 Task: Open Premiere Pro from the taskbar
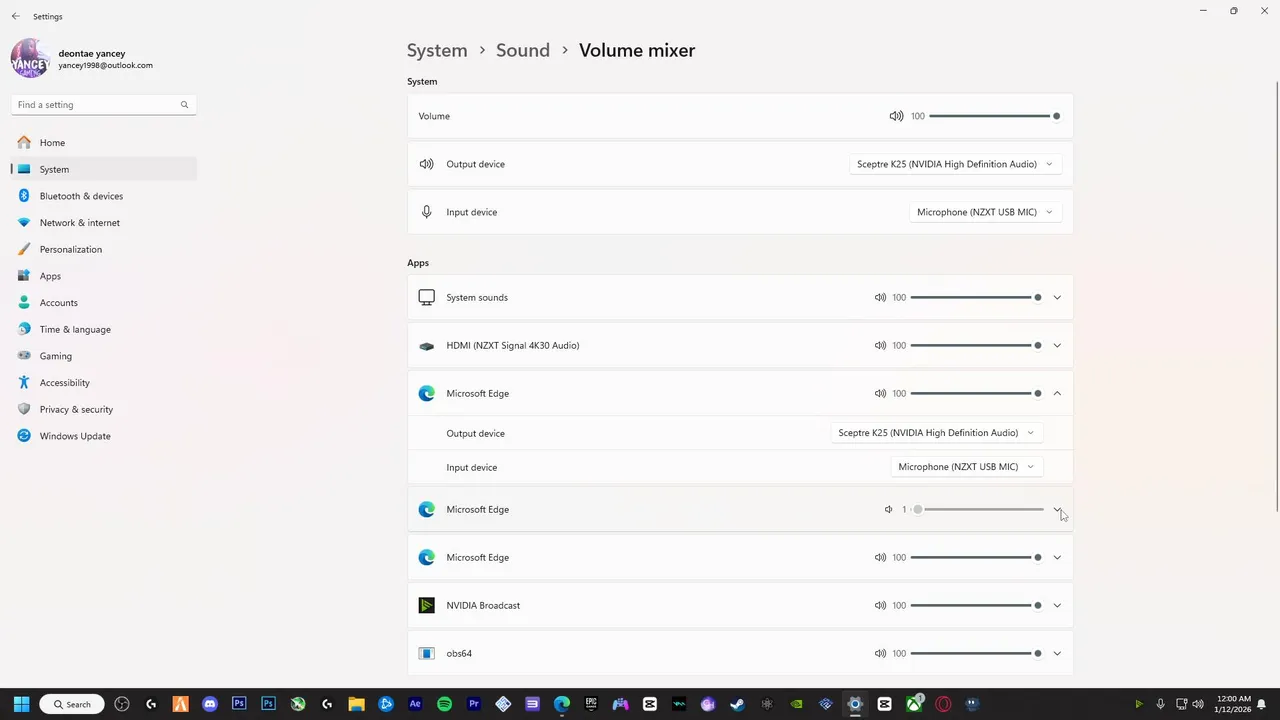tap(474, 704)
